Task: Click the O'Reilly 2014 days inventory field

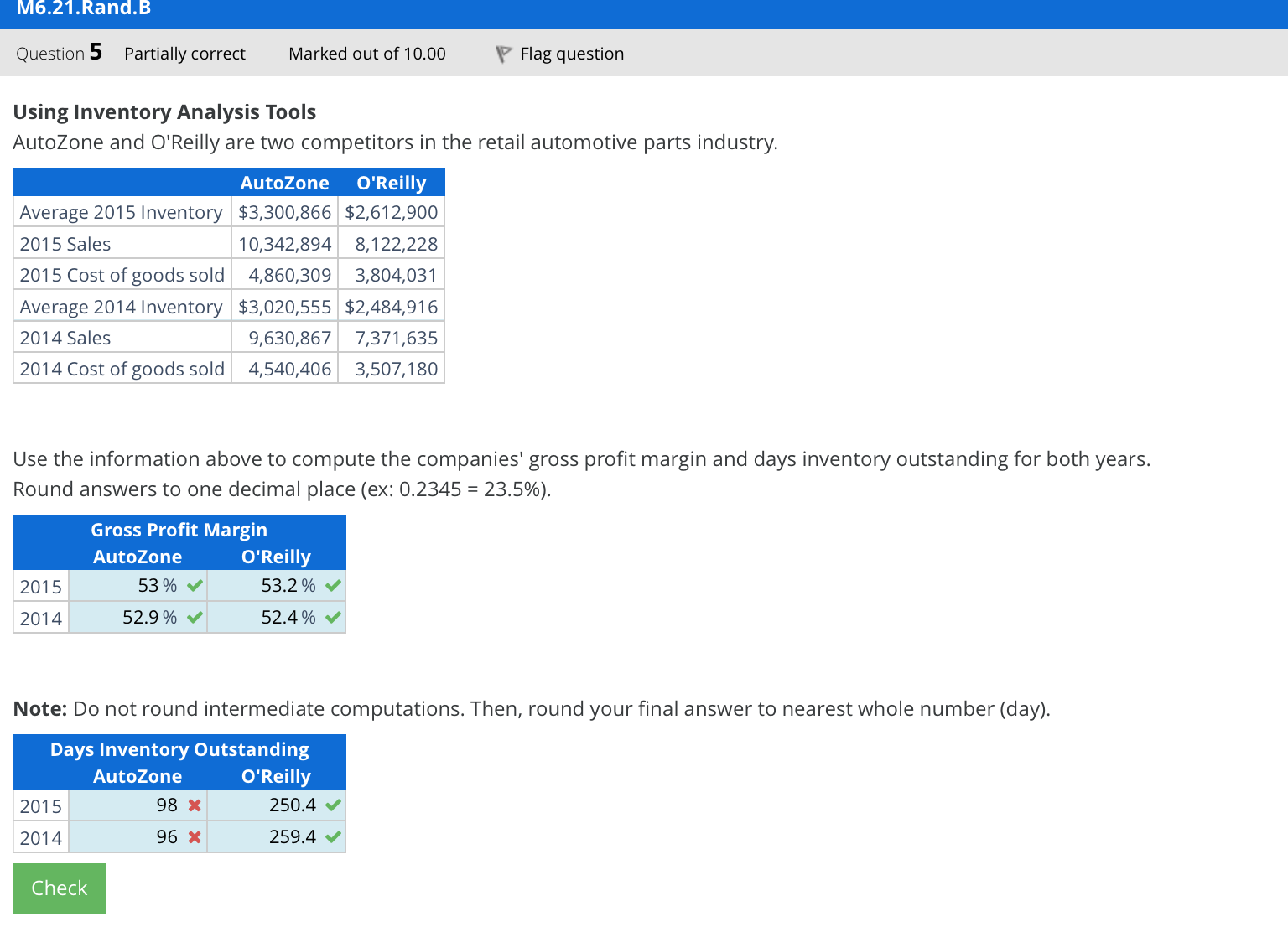Action: pyautogui.click(x=268, y=836)
